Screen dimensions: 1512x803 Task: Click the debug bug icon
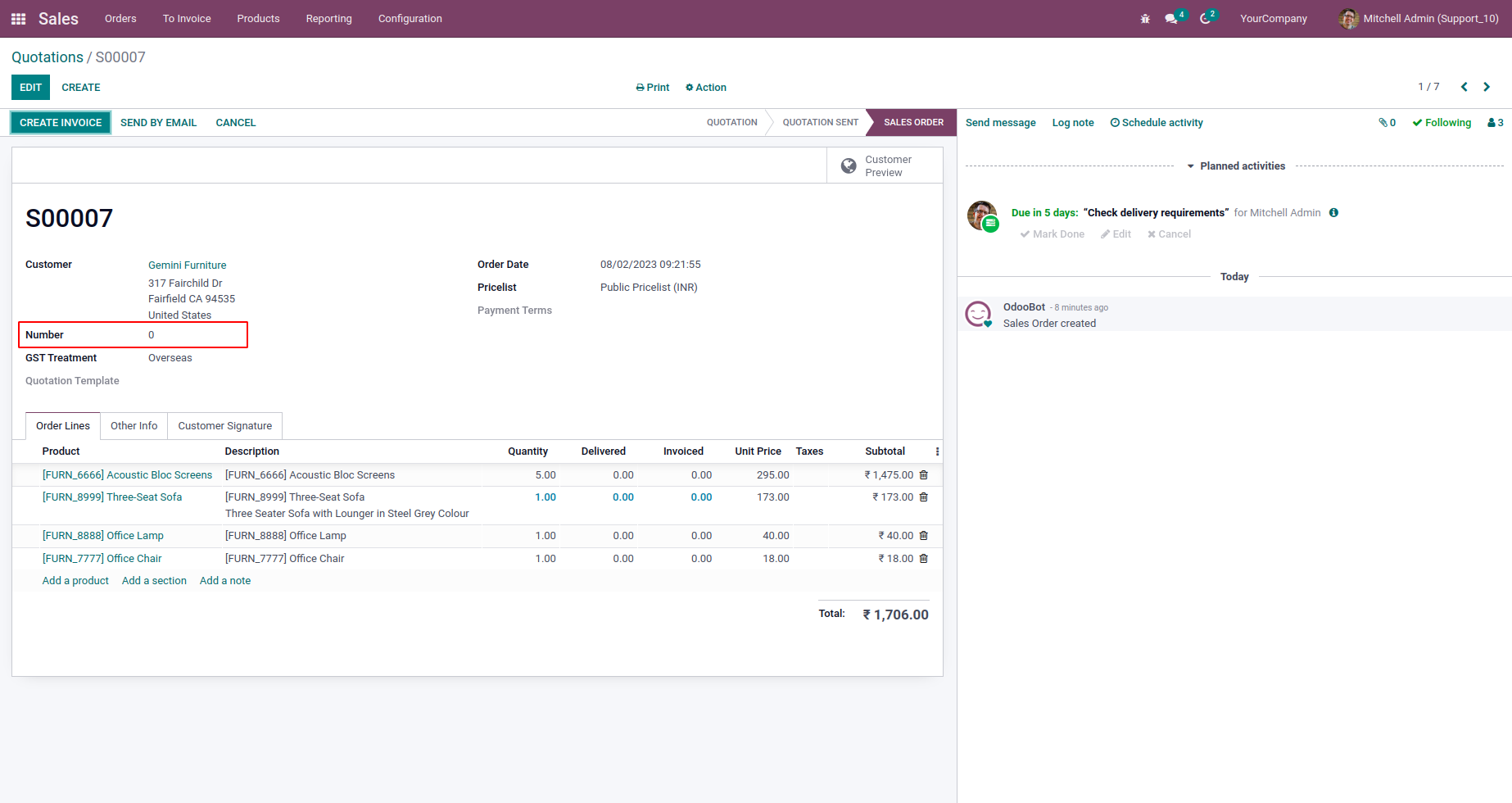[x=1145, y=19]
